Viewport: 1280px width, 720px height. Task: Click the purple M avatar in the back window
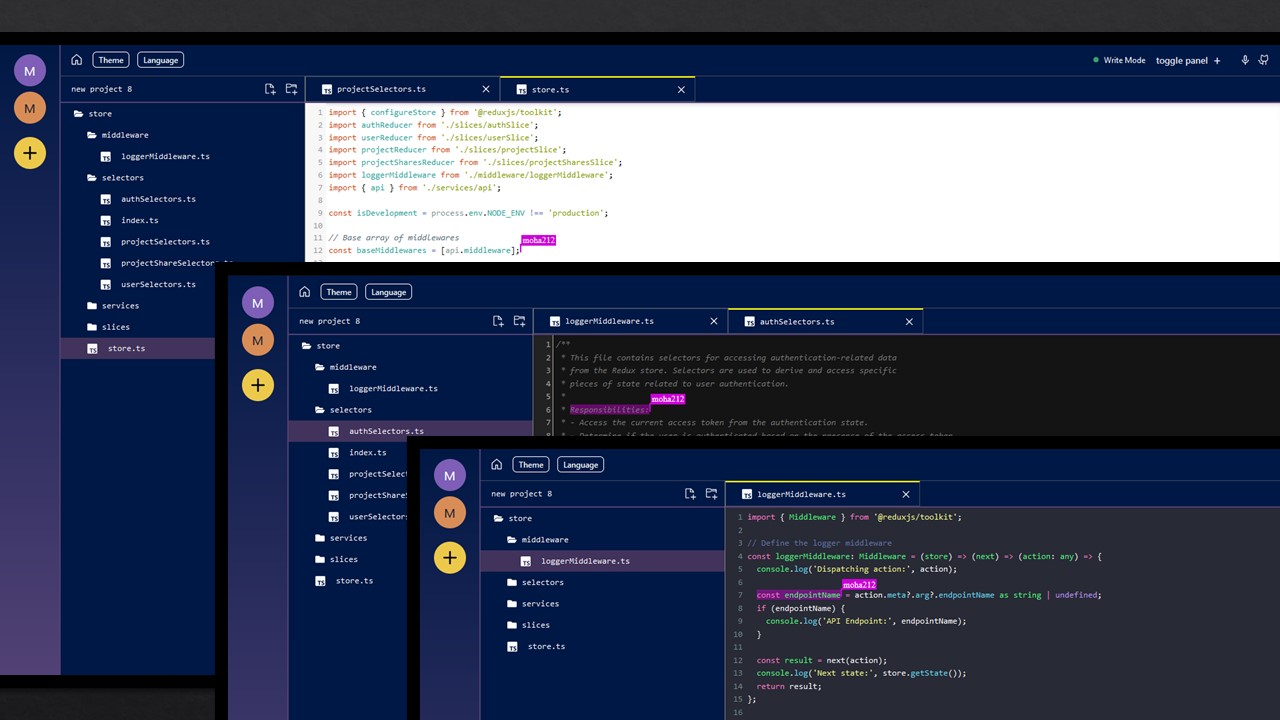tap(30, 70)
